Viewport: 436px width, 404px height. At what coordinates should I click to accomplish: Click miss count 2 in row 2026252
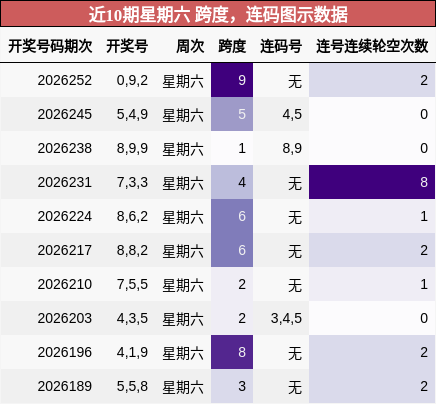click(372, 80)
